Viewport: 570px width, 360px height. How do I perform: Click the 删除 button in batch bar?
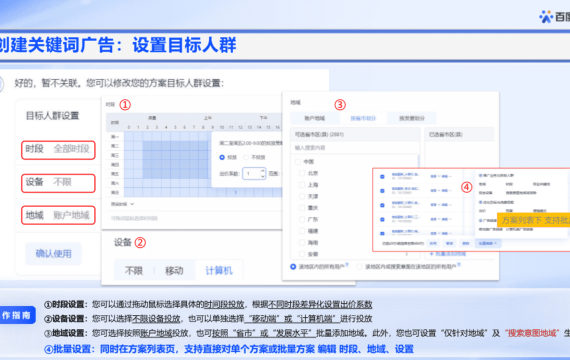(x=466, y=243)
